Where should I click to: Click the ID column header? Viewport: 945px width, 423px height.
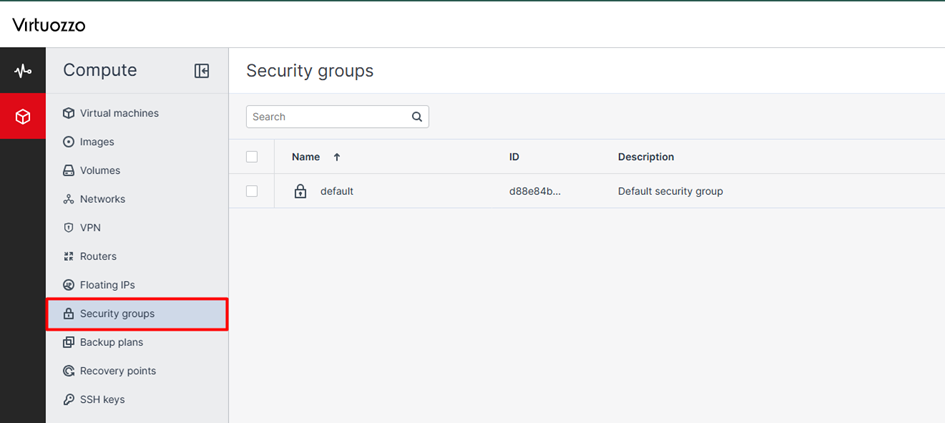point(514,157)
